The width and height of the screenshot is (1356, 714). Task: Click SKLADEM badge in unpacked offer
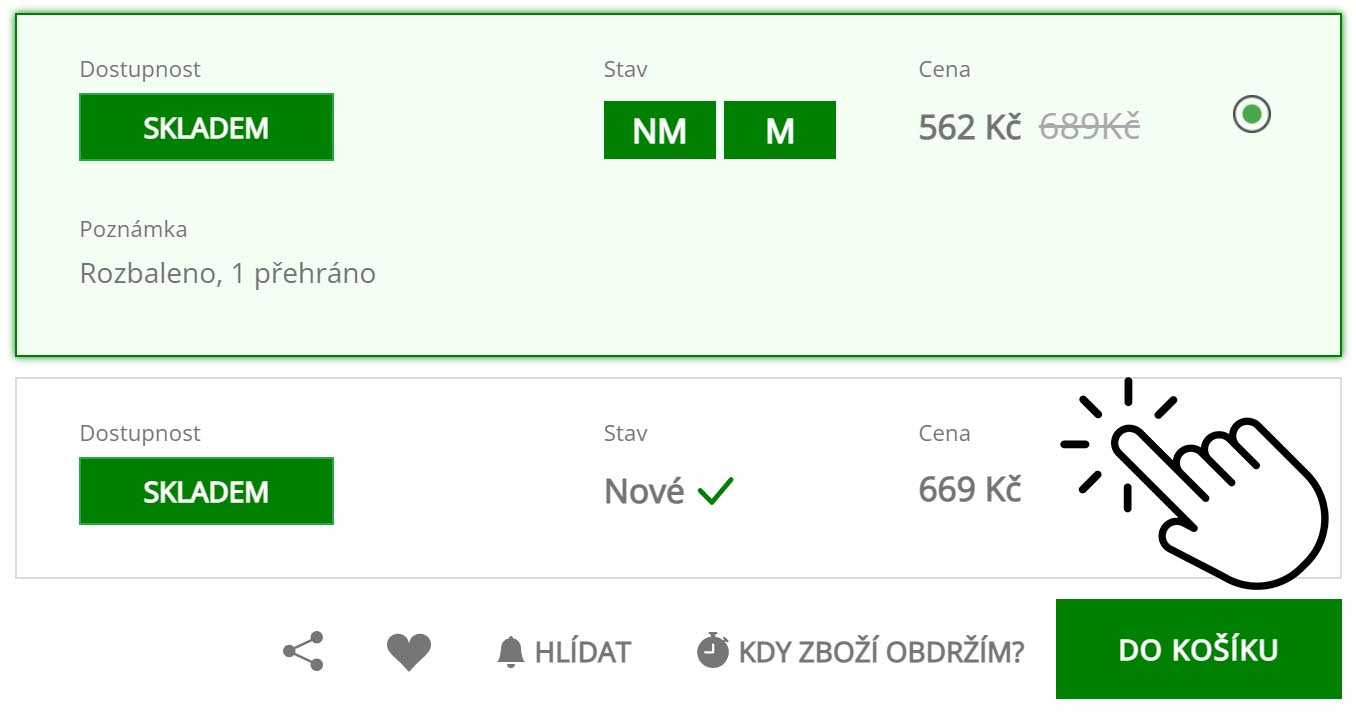[206, 127]
